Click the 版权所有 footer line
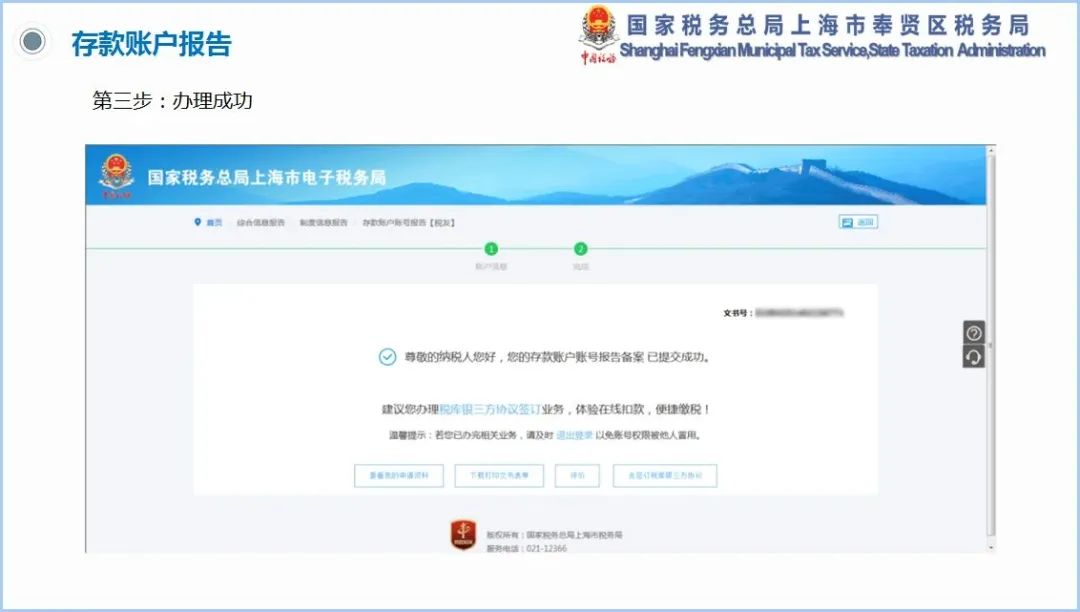1080x612 pixels. tap(554, 535)
